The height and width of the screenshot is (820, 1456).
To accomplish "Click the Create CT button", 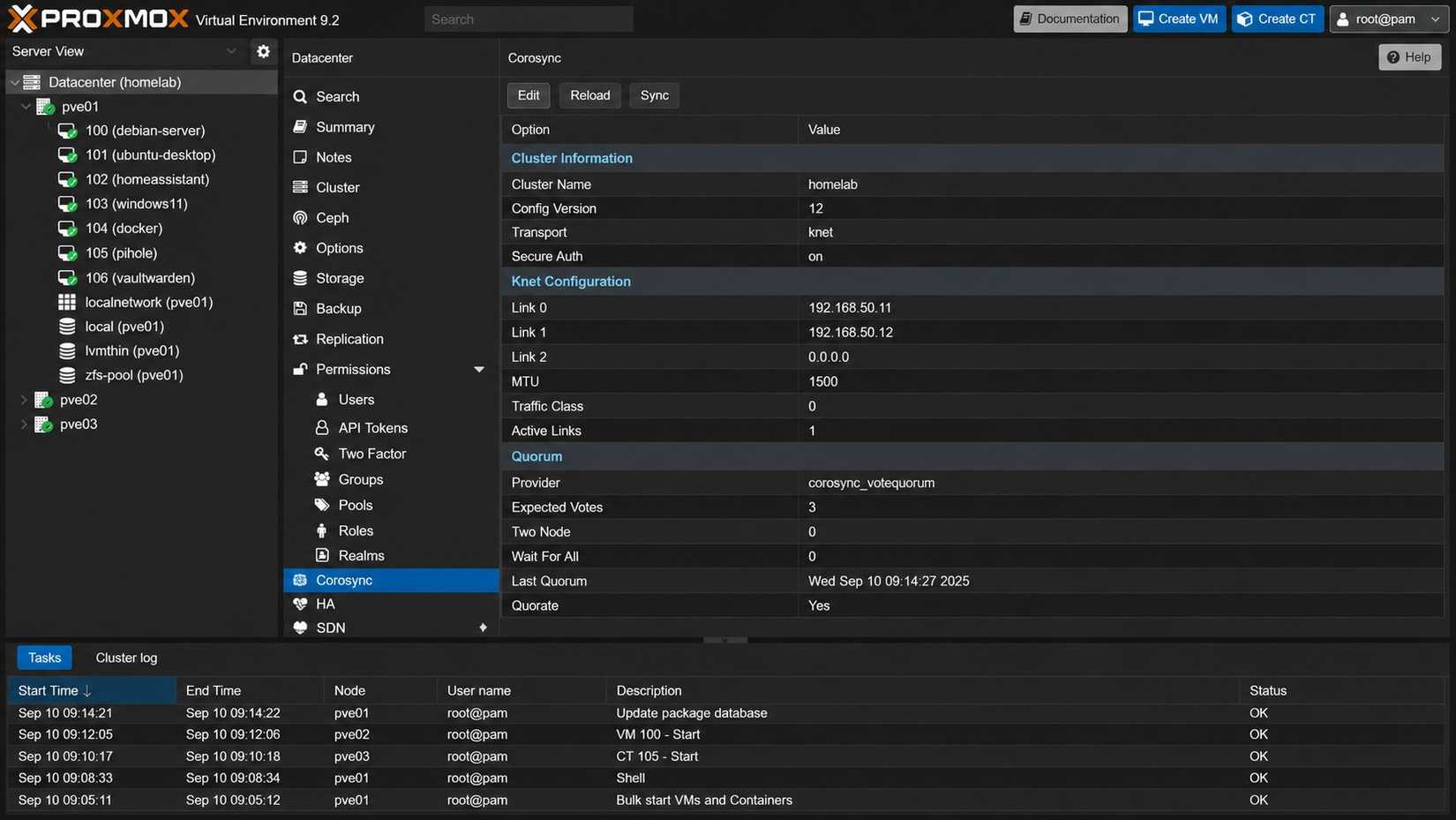I will coord(1277,19).
